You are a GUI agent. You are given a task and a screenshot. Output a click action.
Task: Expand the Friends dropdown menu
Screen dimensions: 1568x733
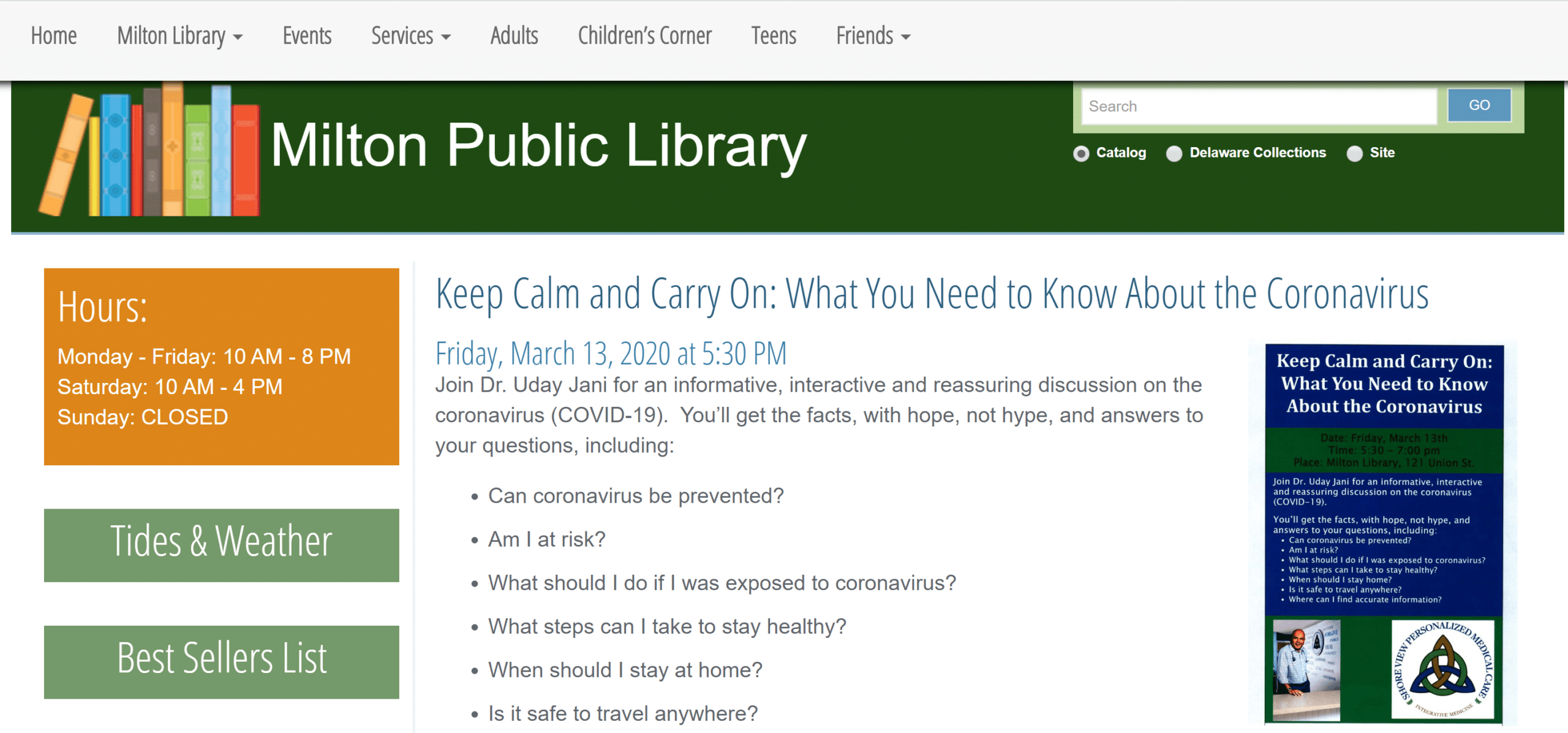873,36
